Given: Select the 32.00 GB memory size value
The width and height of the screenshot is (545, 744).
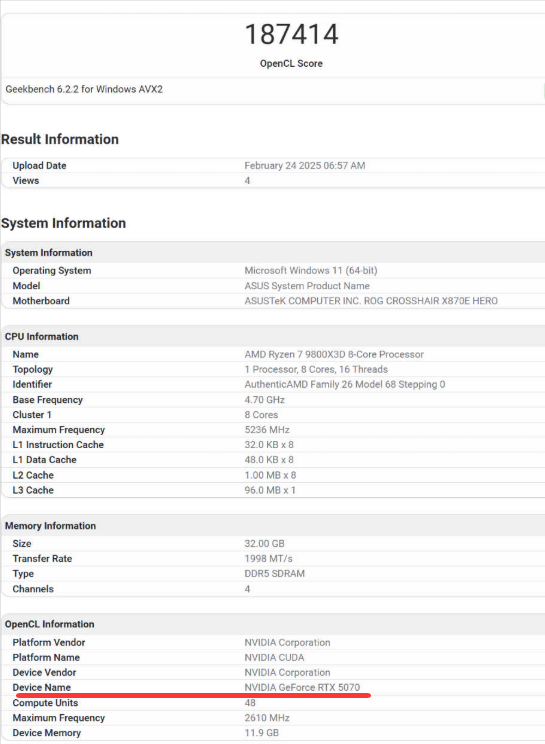Looking at the screenshot, I should (265, 544).
